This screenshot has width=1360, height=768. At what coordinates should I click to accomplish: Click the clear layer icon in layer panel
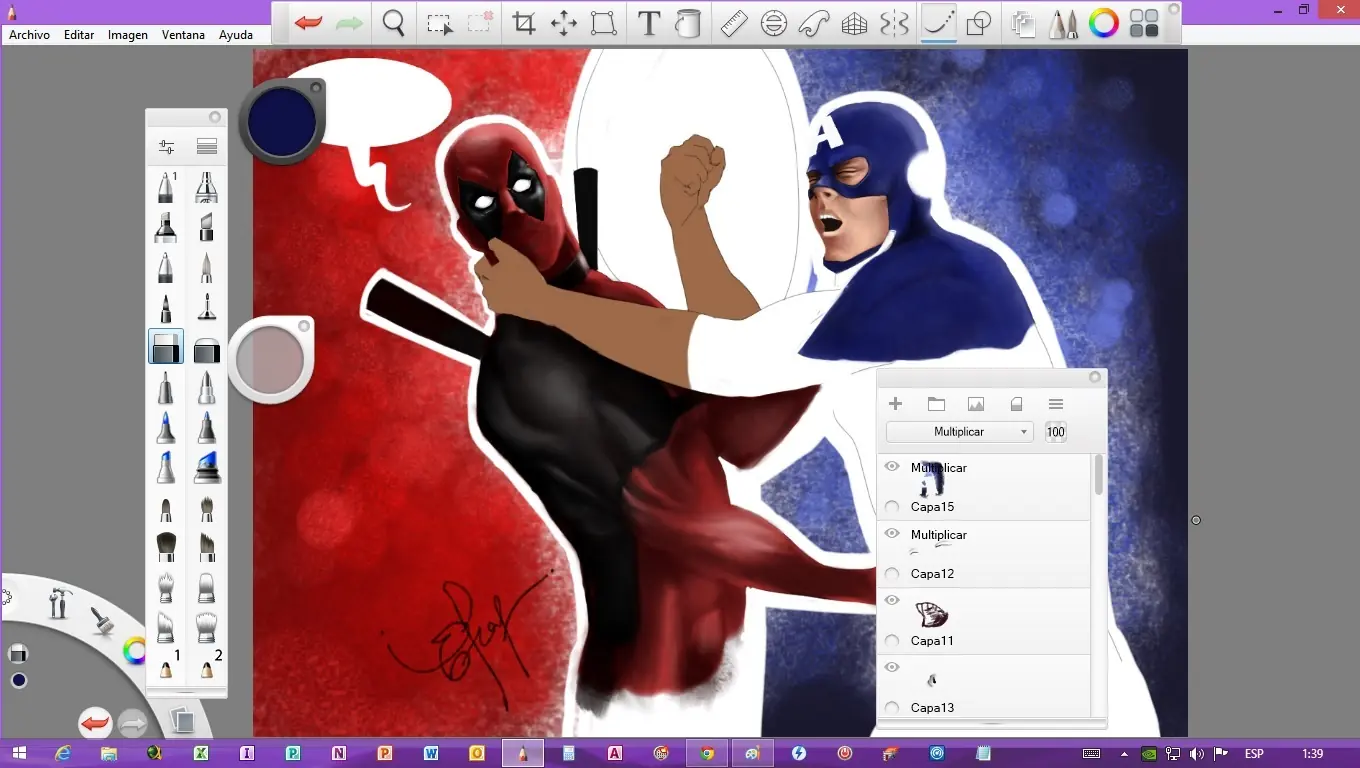coord(1016,404)
